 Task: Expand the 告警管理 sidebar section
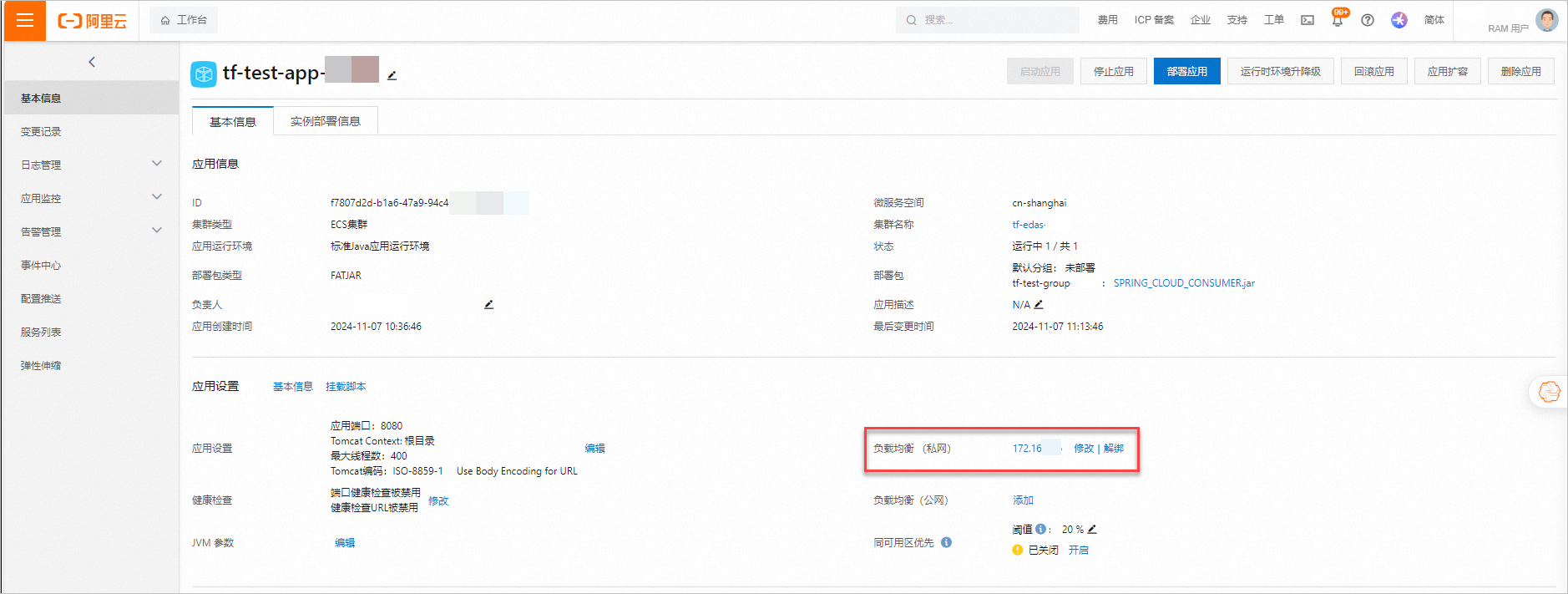[x=91, y=231]
